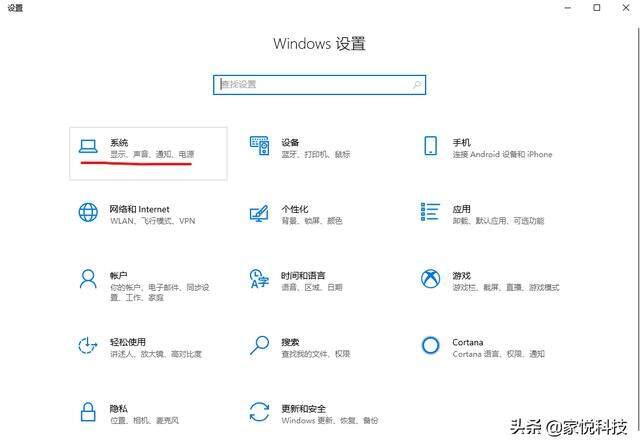Open the Network globe icon
Screen dimensions: 640x448
click(x=88, y=213)
